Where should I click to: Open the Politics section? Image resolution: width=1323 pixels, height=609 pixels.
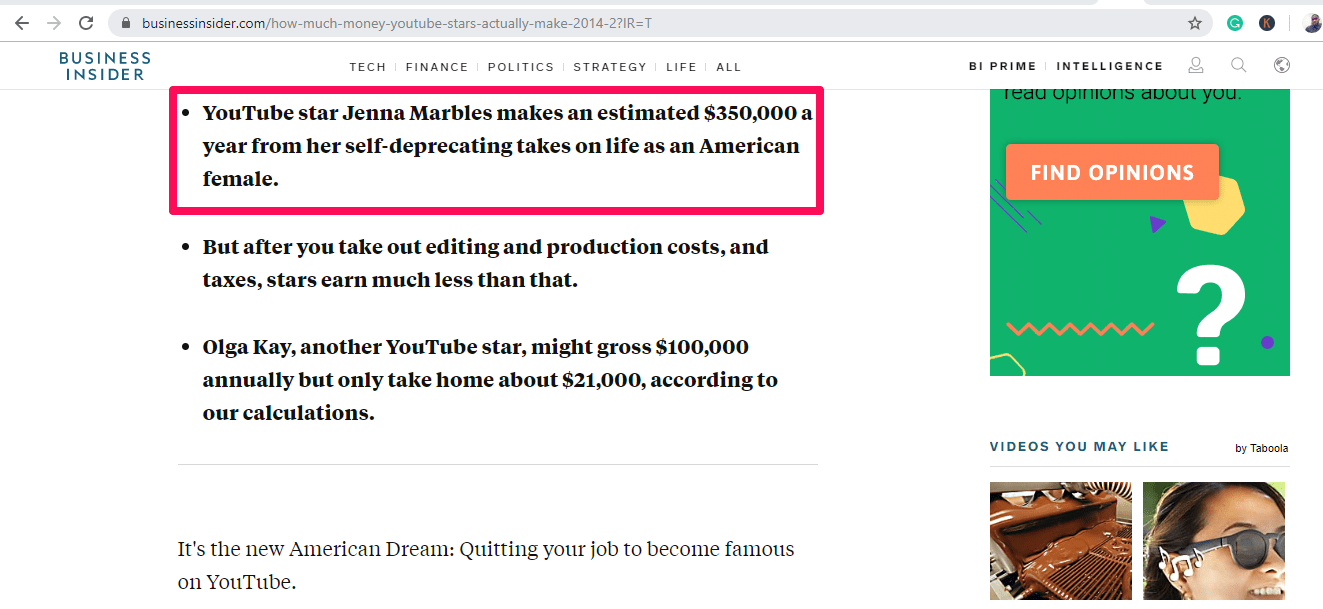(521, 67)
